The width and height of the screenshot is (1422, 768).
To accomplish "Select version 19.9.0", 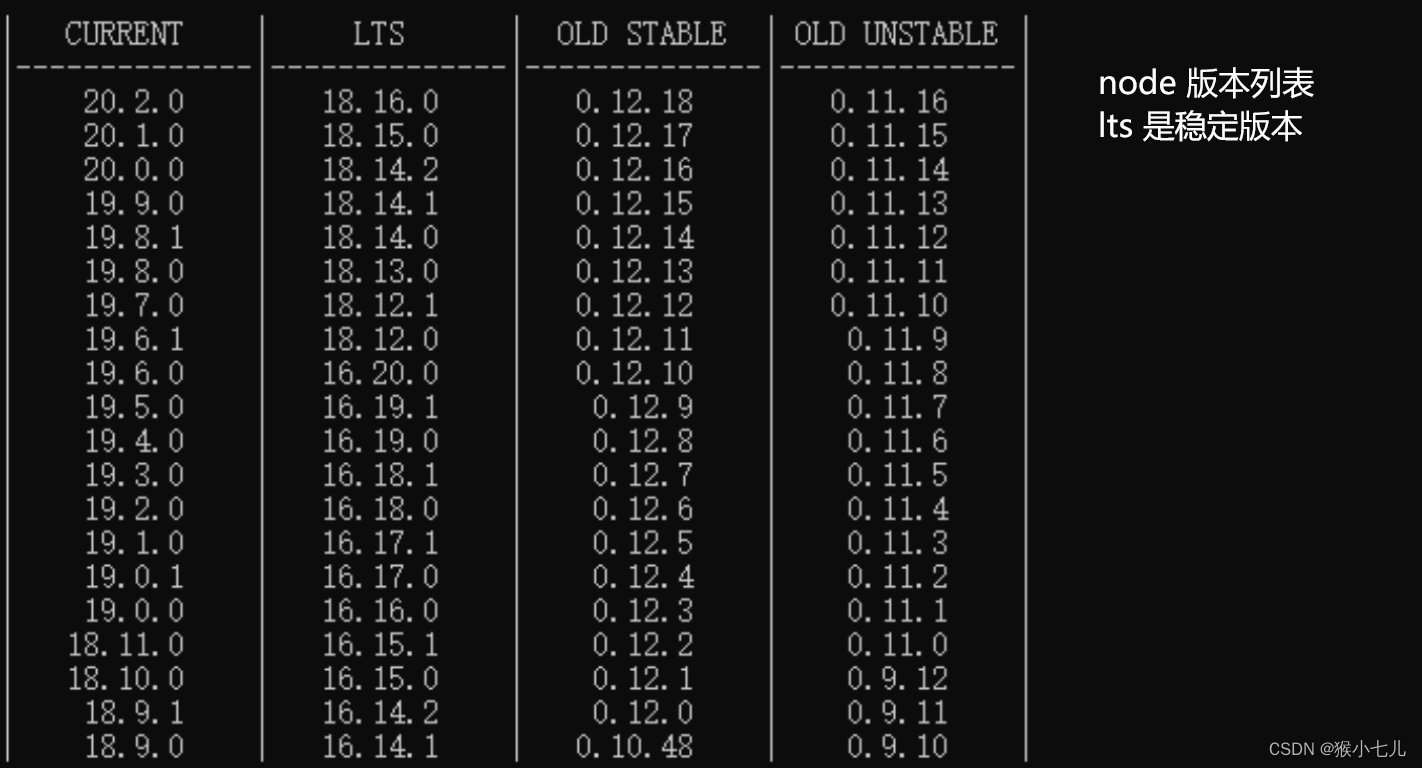I will point(134,203).
